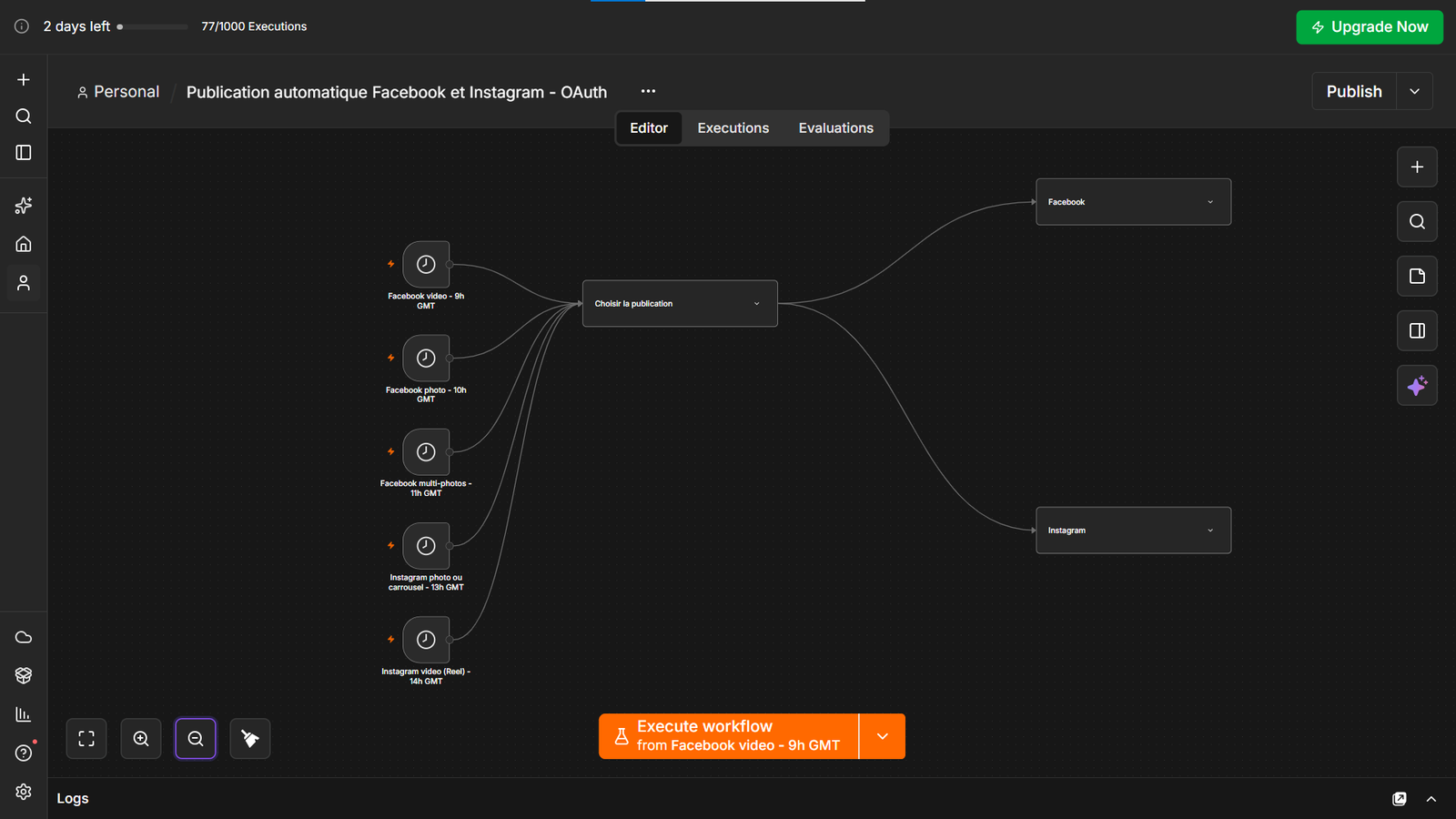
Task: Click the plus icon in left sidebar
Action: 24,80
